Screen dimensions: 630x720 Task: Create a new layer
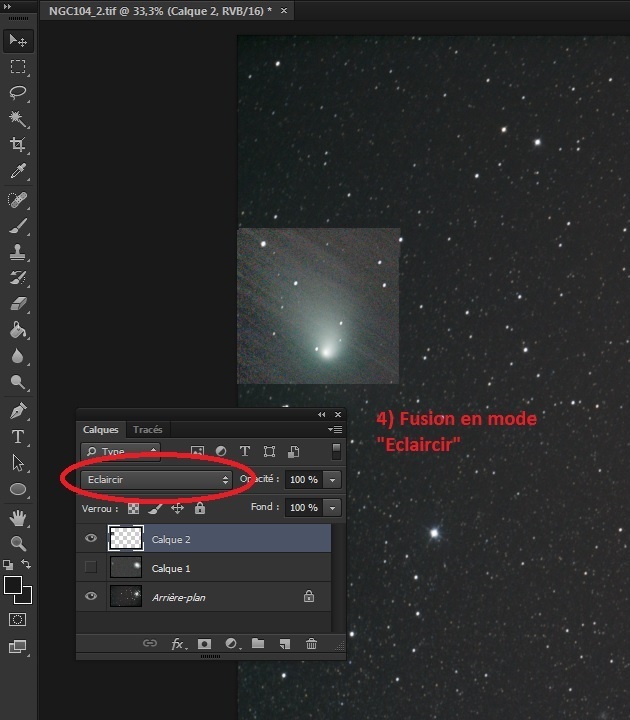(285, 644)
